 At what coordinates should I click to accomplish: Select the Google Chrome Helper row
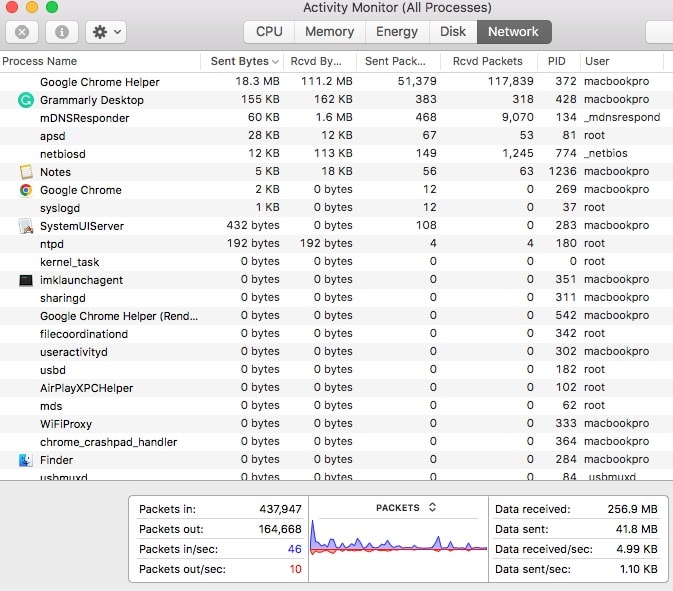coord(336,82)
